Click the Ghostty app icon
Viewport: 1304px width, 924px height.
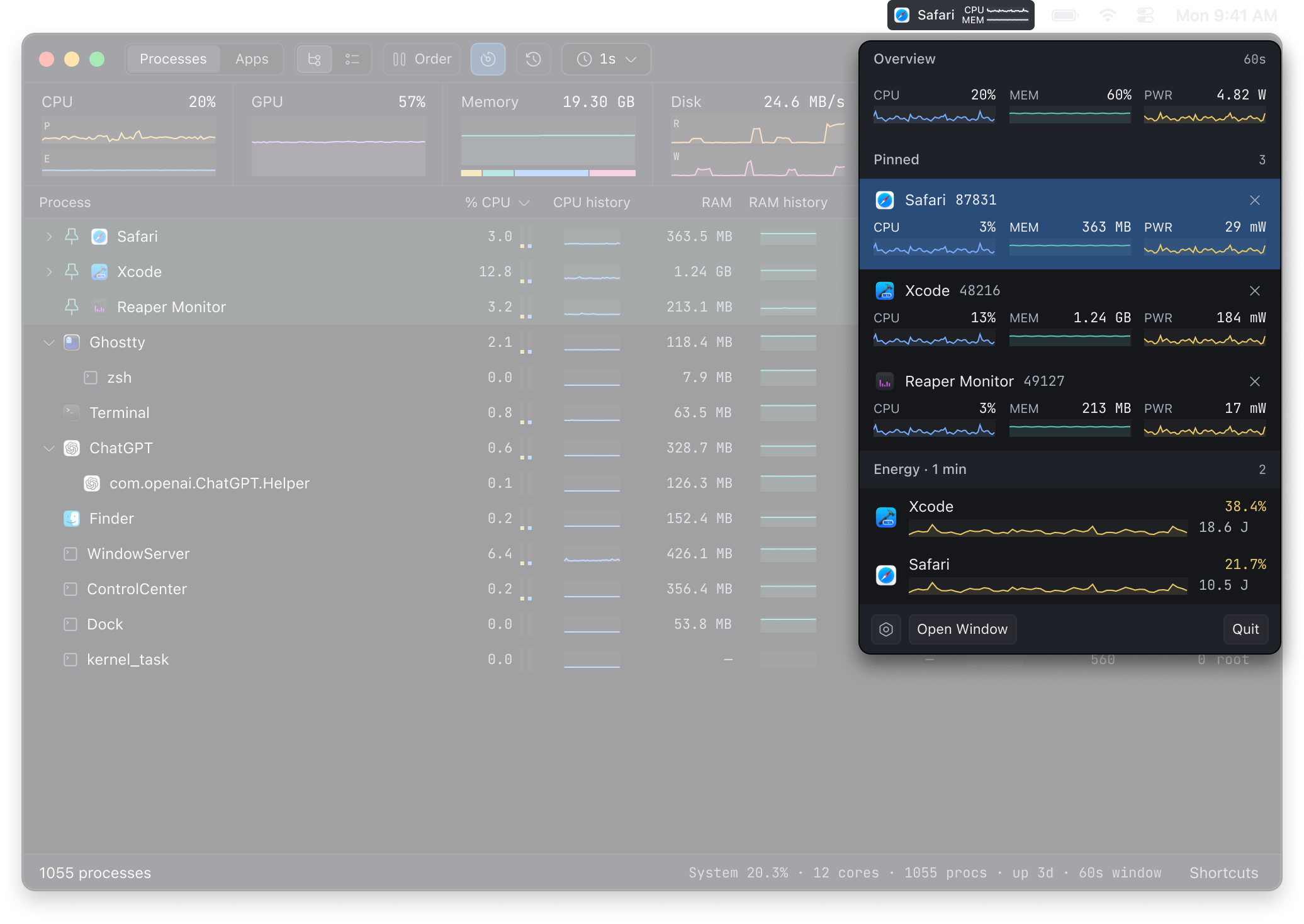(72, 342)
